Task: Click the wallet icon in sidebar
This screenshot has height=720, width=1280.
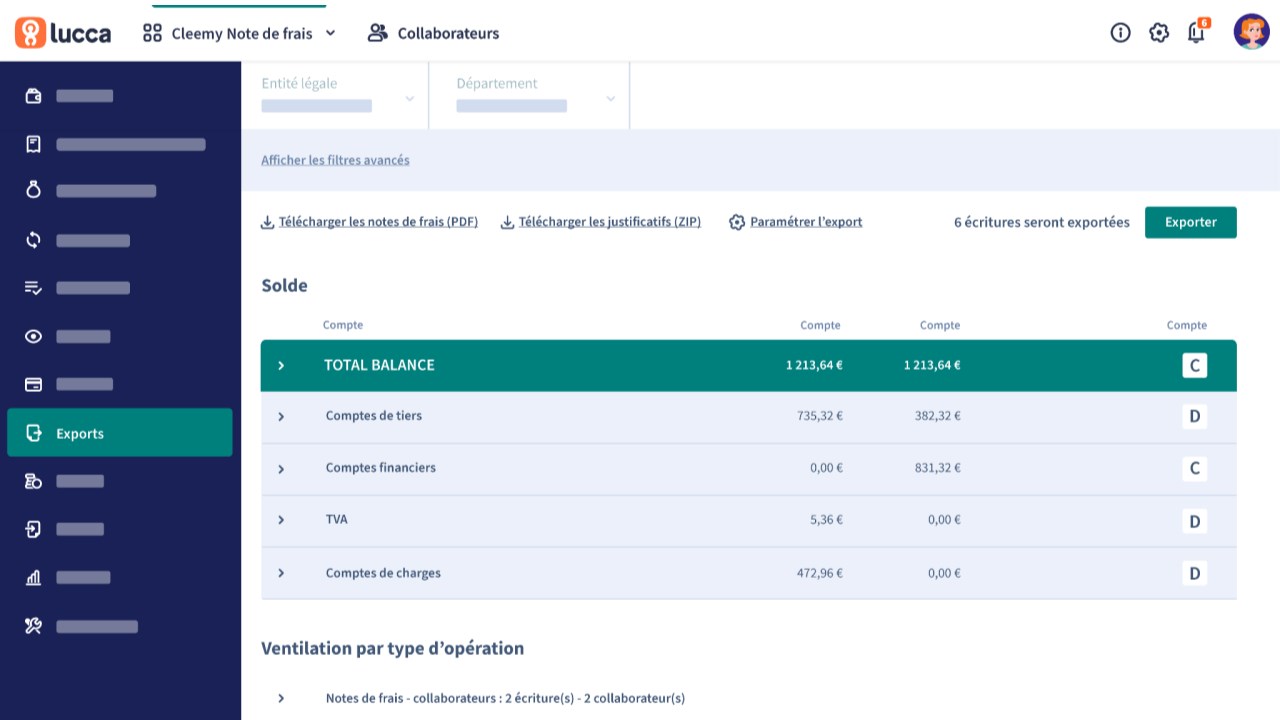Action: [33, 96]
